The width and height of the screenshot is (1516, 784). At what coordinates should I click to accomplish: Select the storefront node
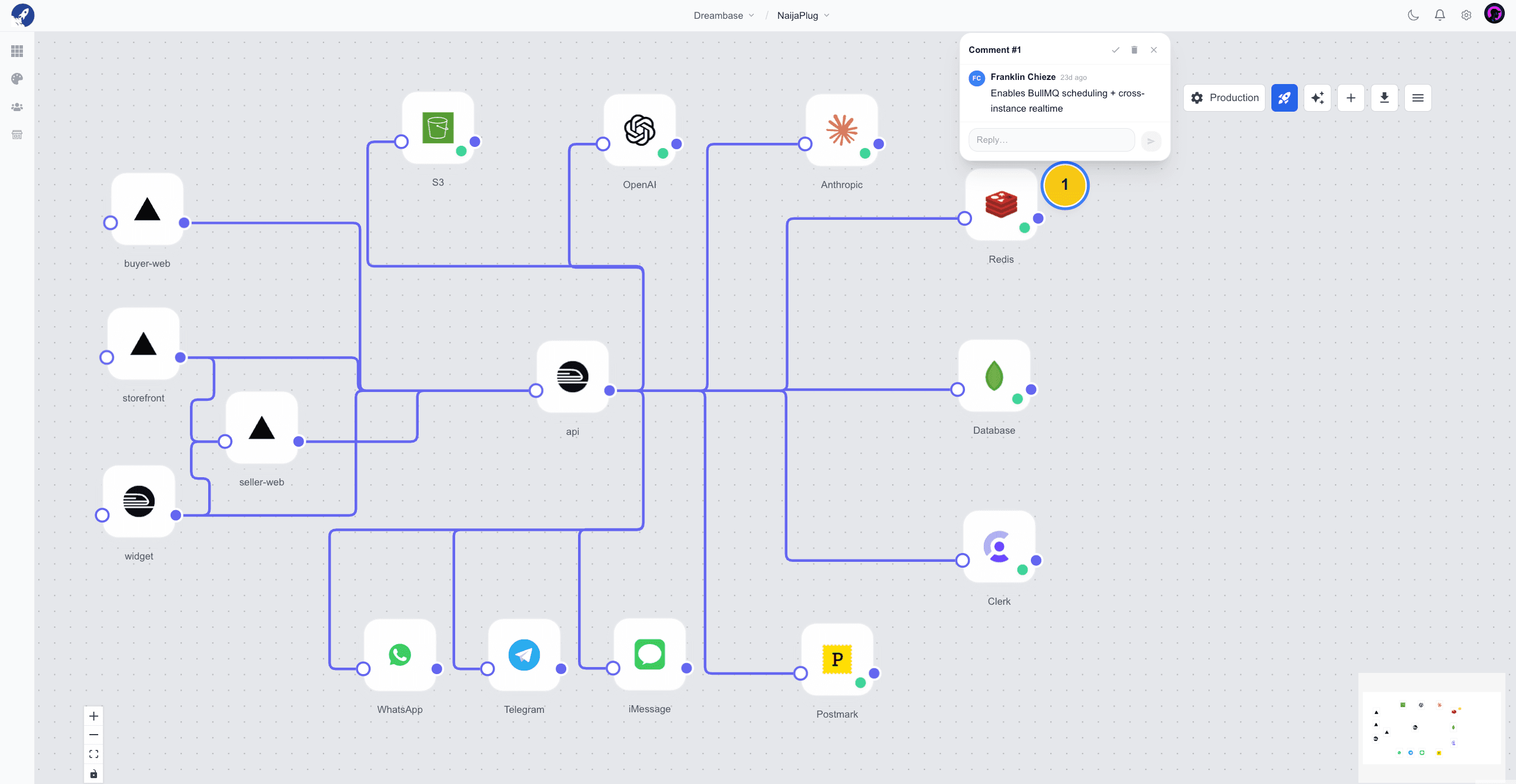click(143, 343)
